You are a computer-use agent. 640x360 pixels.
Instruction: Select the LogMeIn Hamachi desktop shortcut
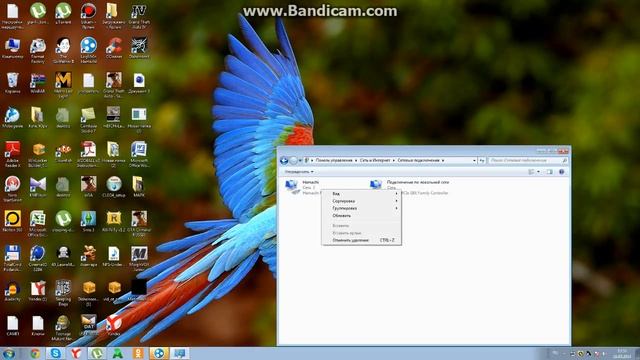click(88, 50)
